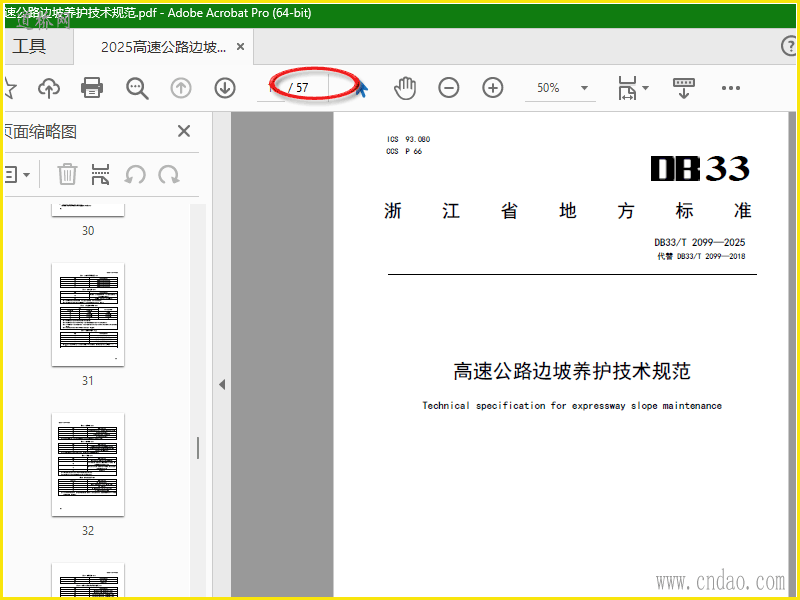Image resolution: width=800 pixels, height=600 pixels.
Task: Click the CCS P 66 text
Action: (x=404, y=151)
